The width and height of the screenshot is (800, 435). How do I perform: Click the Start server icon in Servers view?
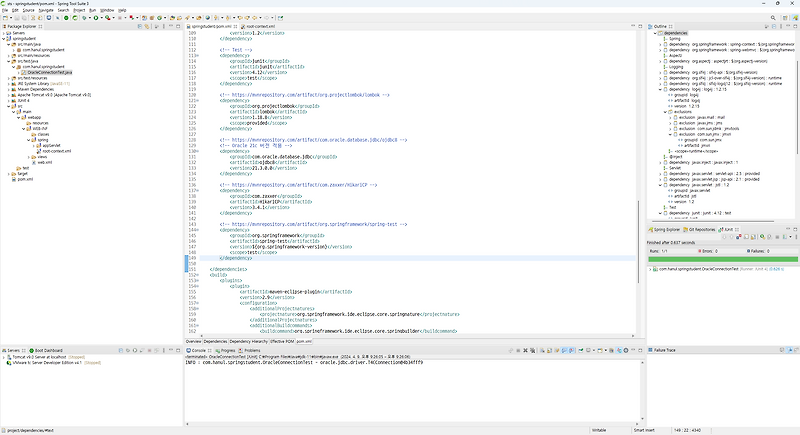[x=135, y=350]
